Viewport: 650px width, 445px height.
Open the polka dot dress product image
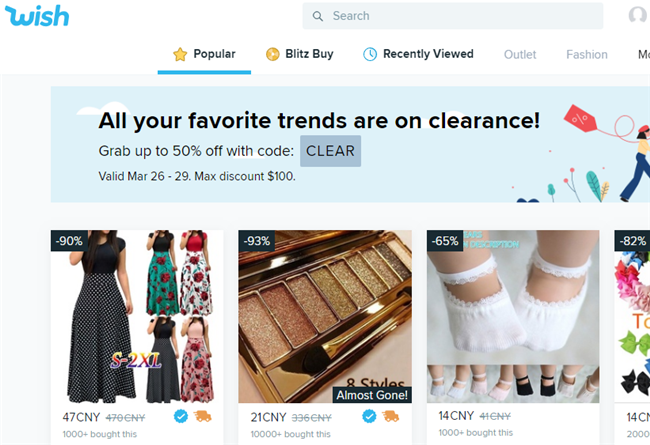click(137, 316)
